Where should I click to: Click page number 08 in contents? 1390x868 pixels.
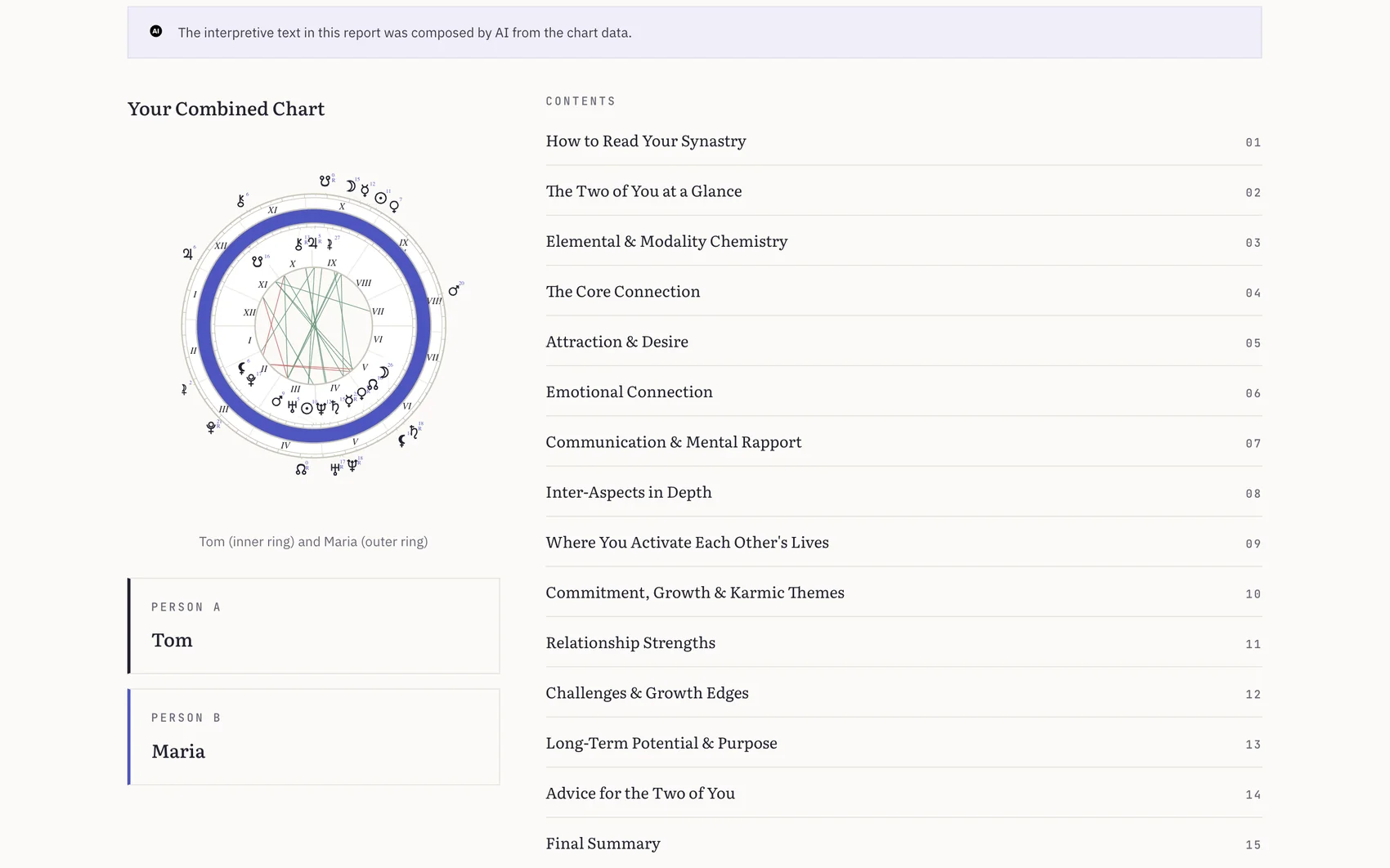click(1253, 494)
